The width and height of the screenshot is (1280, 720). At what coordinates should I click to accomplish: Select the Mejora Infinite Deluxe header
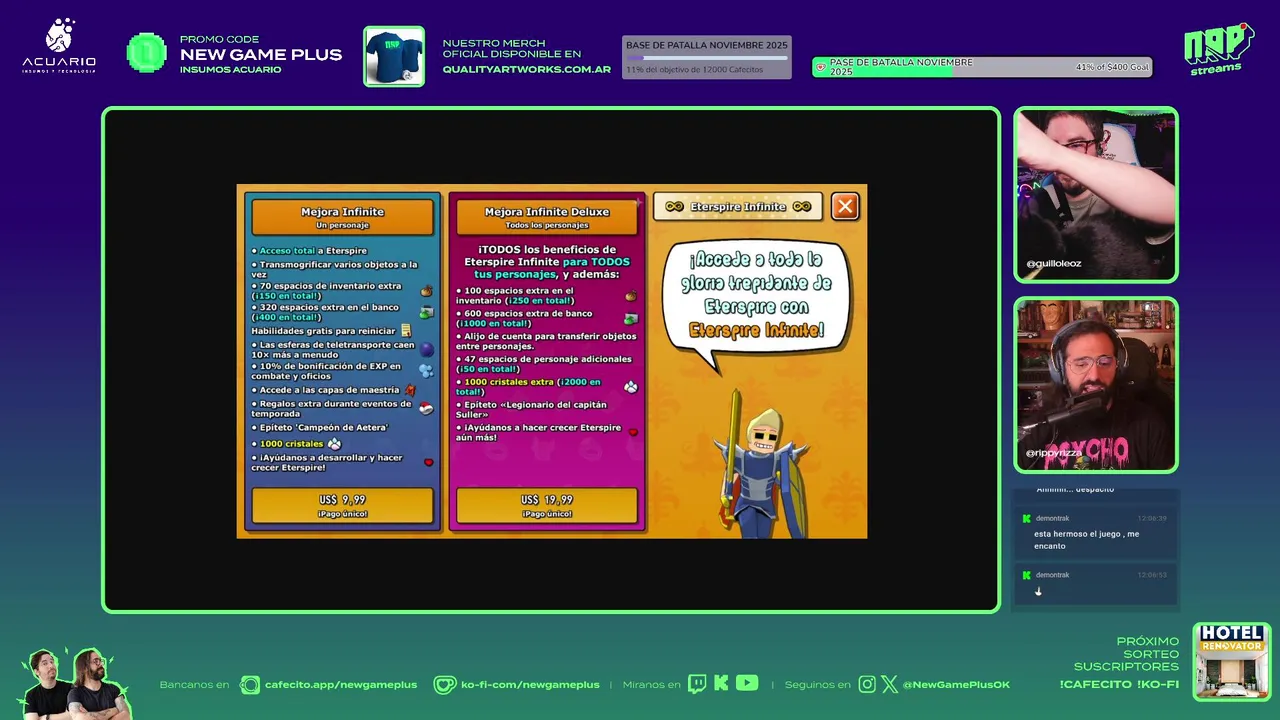click(547, 216)
